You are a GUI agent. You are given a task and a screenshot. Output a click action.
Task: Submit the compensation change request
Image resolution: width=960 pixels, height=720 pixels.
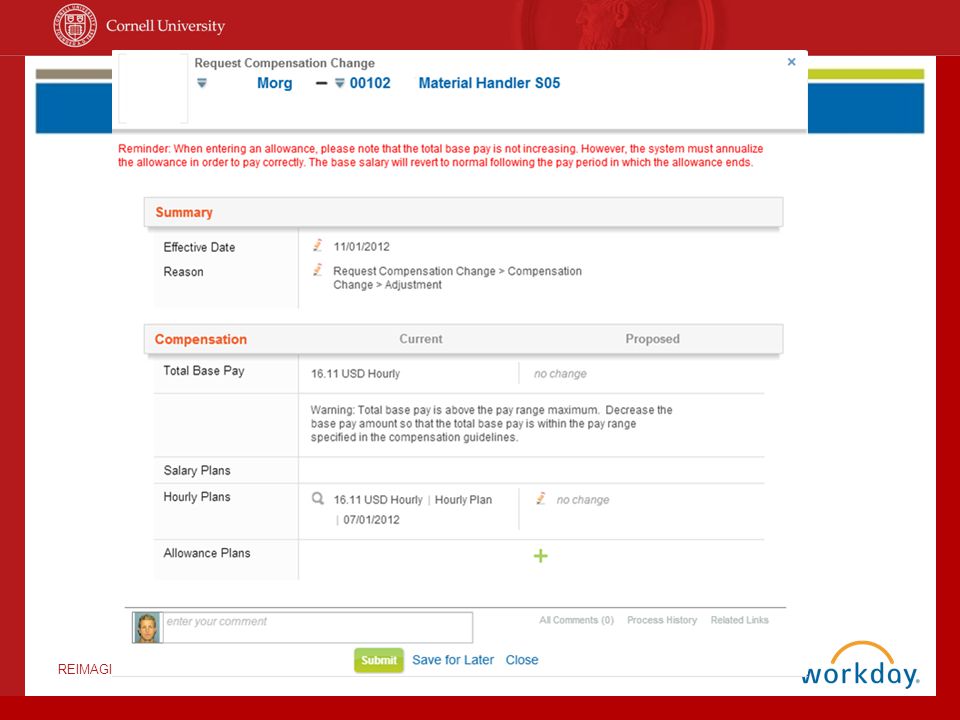[379, 660]
